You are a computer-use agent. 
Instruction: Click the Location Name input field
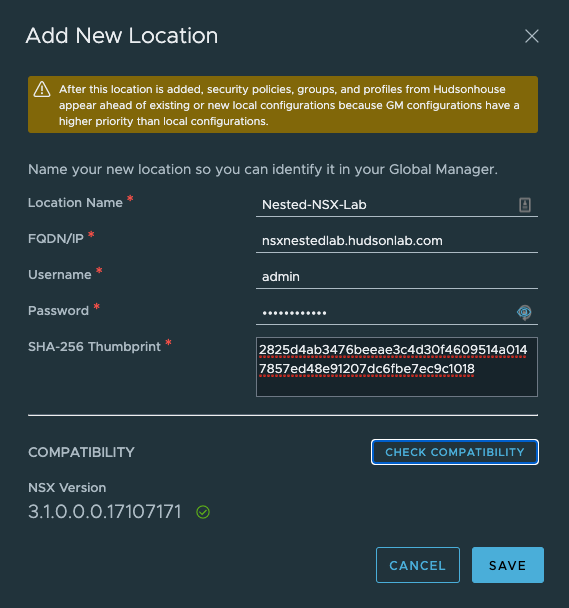397,205
